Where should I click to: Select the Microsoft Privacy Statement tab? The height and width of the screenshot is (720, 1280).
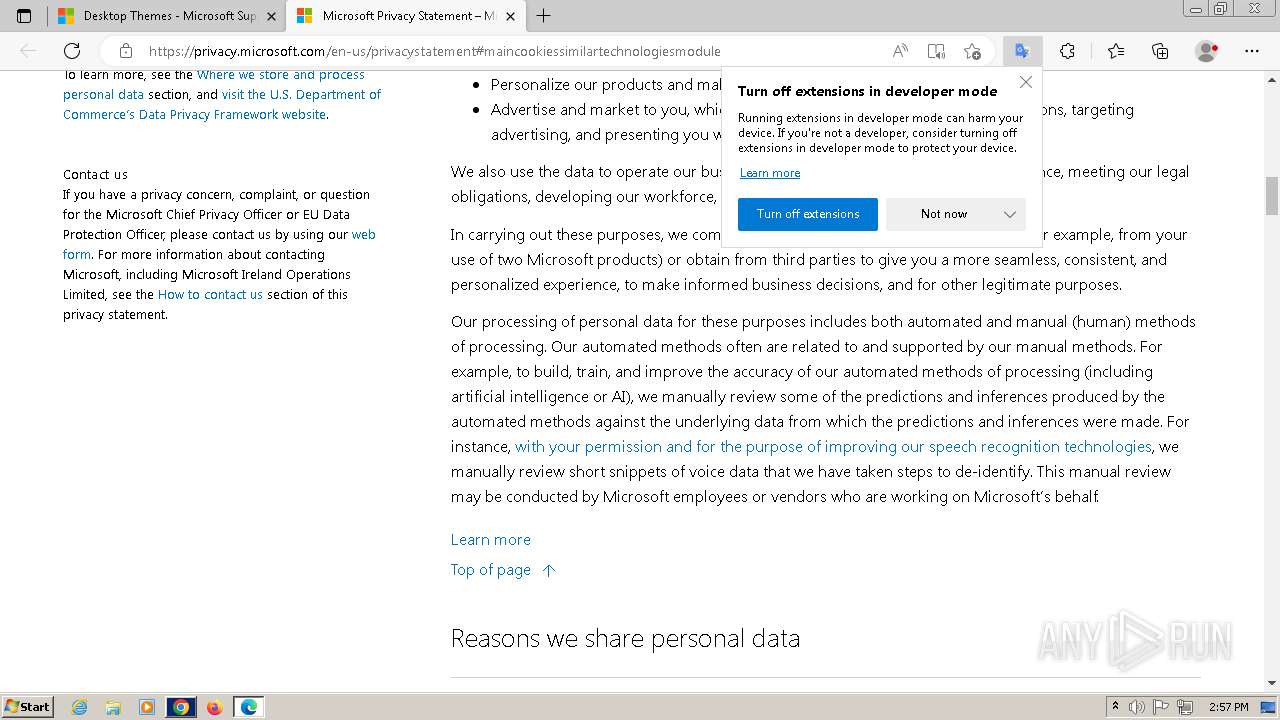click(x=404, y=16)
